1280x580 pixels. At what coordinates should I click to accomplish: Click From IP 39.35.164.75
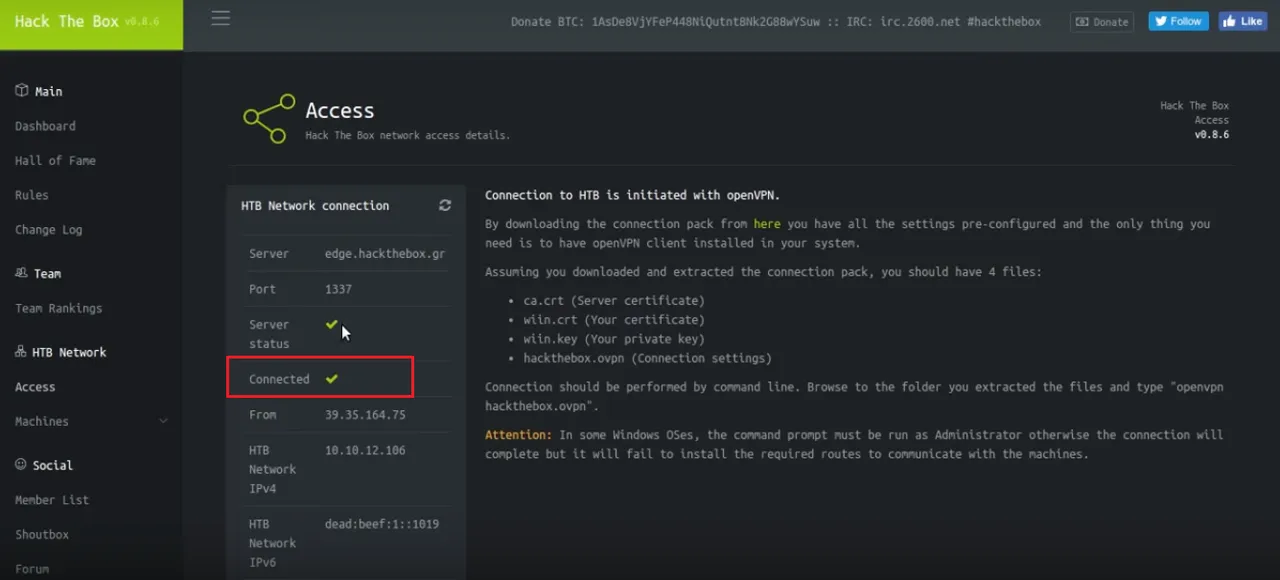[x=365, y=415]
